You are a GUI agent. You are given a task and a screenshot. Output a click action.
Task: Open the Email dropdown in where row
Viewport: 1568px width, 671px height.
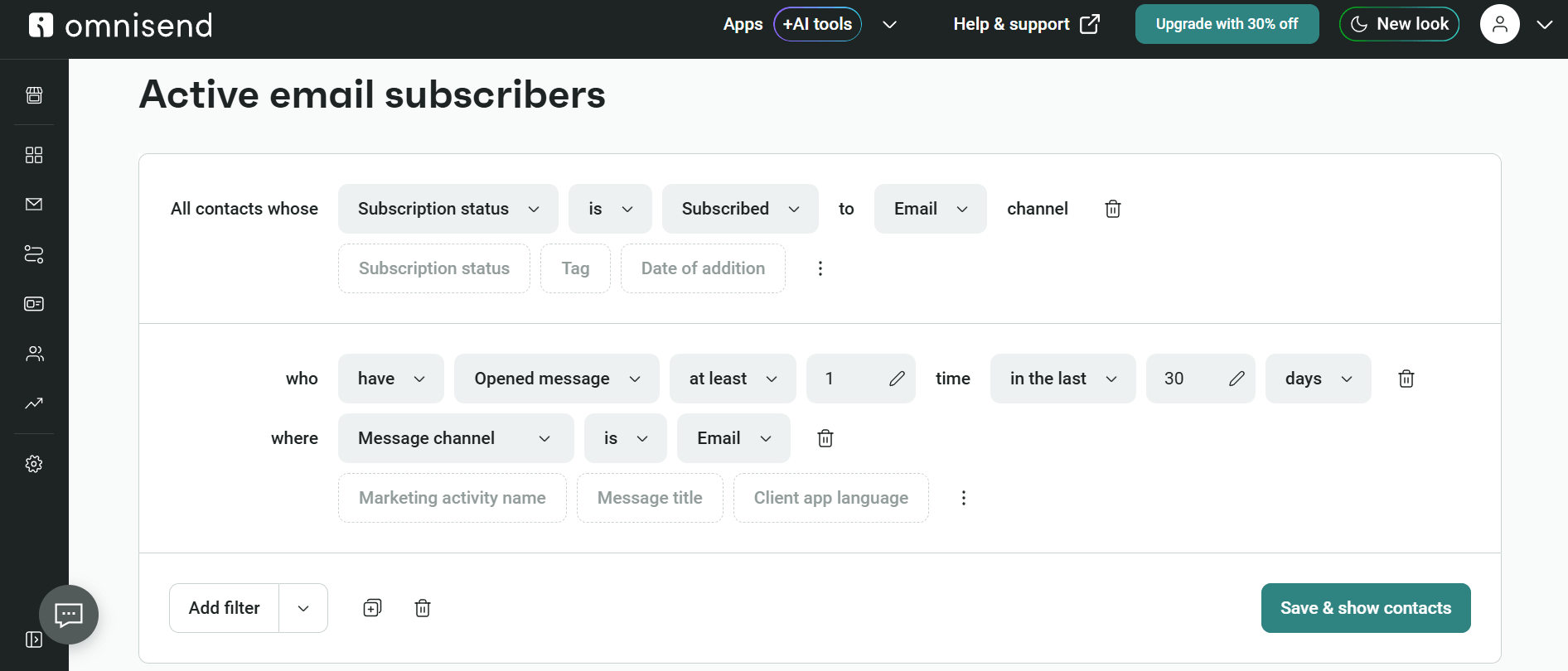[x=733, y=438]
